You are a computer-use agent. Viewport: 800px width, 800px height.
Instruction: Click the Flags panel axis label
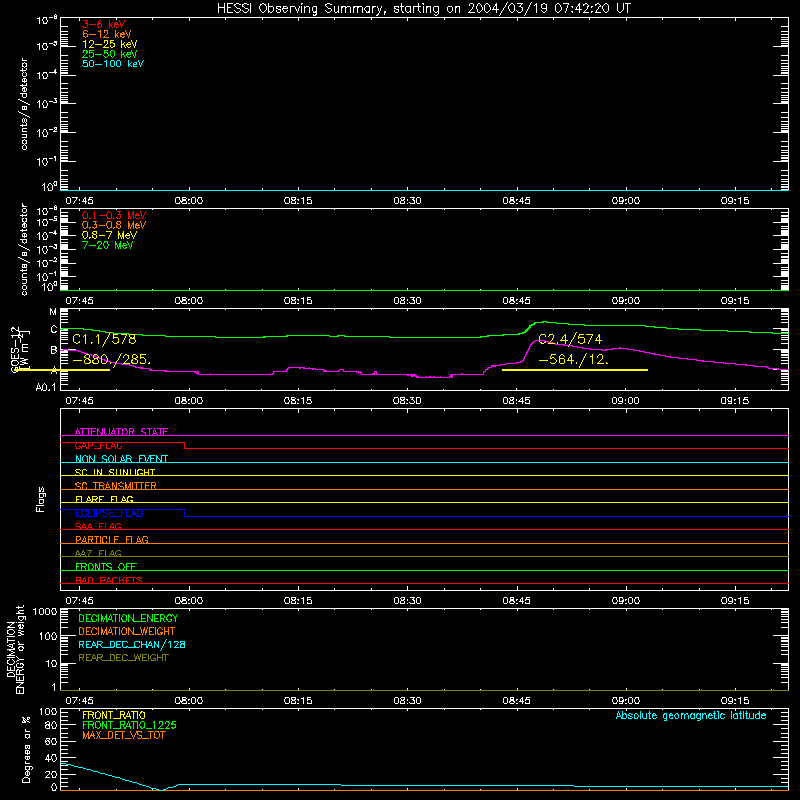click(40, 499)
